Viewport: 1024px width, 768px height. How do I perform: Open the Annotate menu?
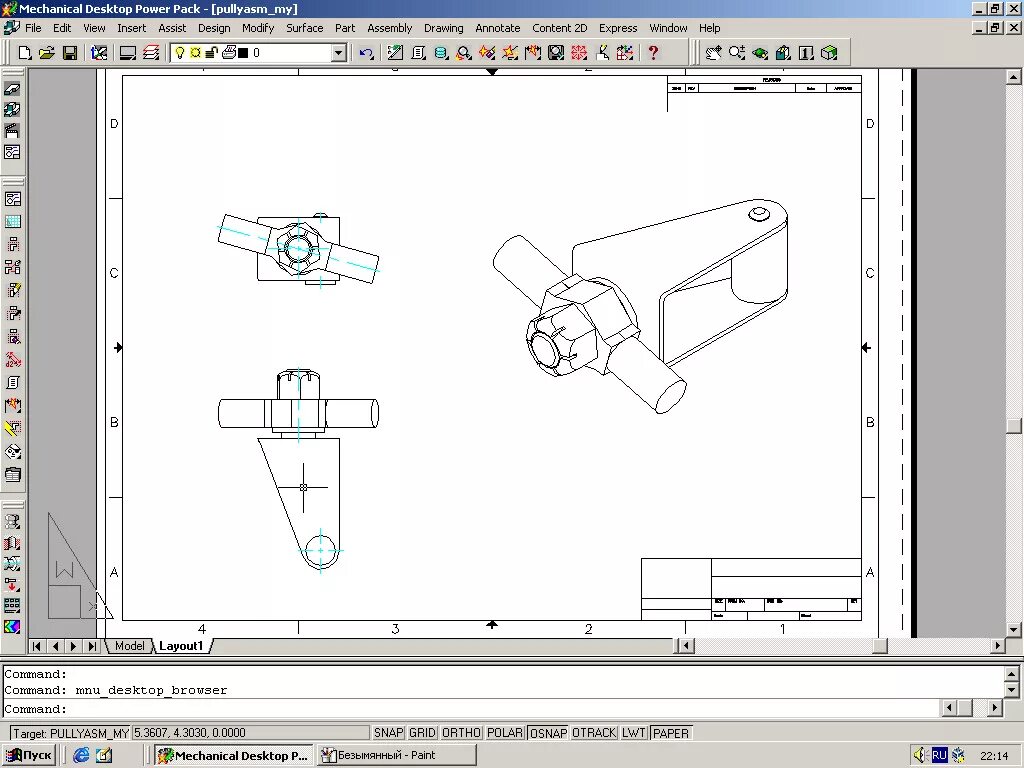(498, 28)
